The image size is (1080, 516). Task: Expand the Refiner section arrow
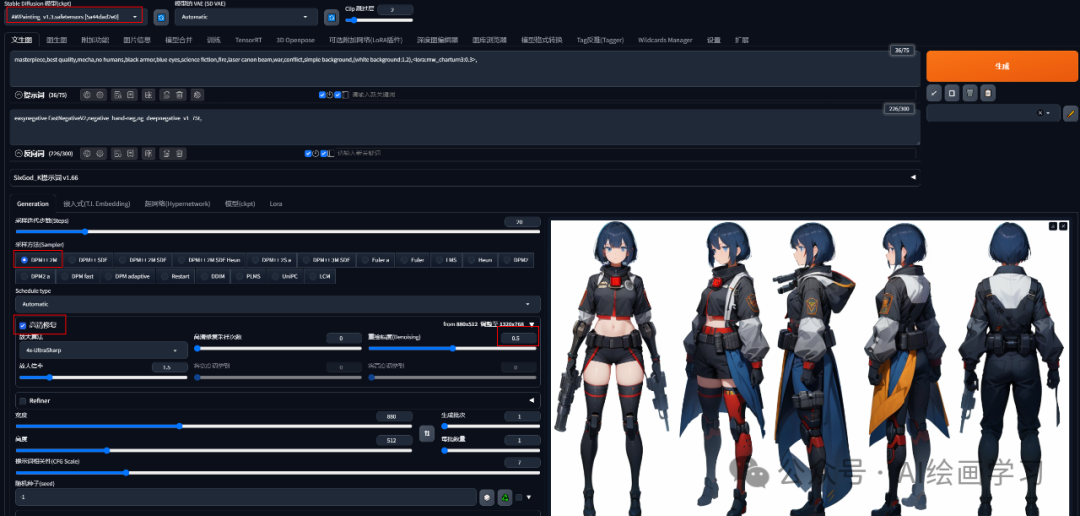pyautogui.click(x=531, y=400)
